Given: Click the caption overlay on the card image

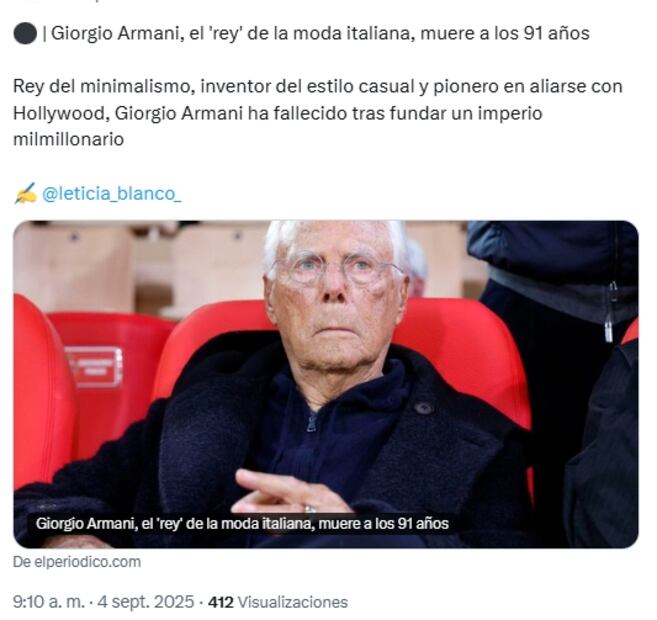Looking at the screenshot, I should tap(242, 524).
